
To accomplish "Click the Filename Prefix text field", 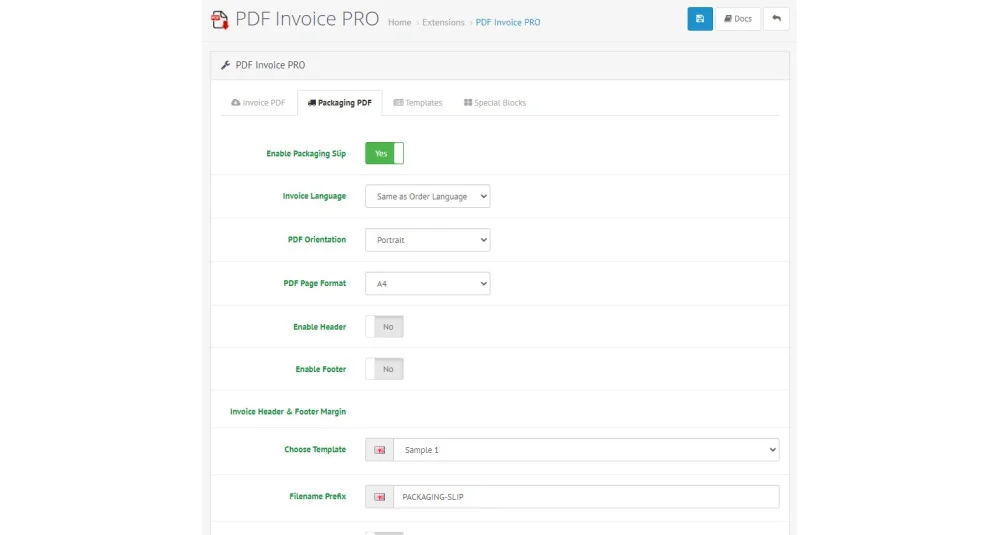I will point(586,497).
